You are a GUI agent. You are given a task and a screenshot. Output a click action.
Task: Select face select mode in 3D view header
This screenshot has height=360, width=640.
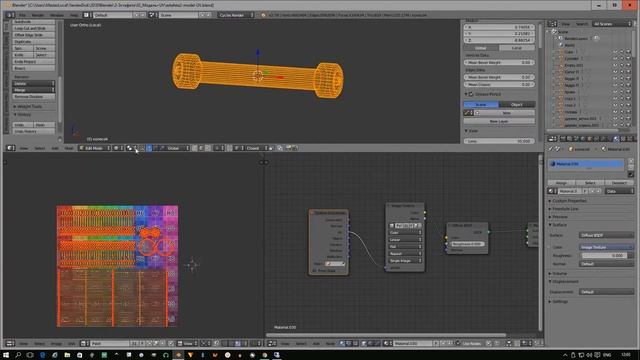[x=208, y=148]
